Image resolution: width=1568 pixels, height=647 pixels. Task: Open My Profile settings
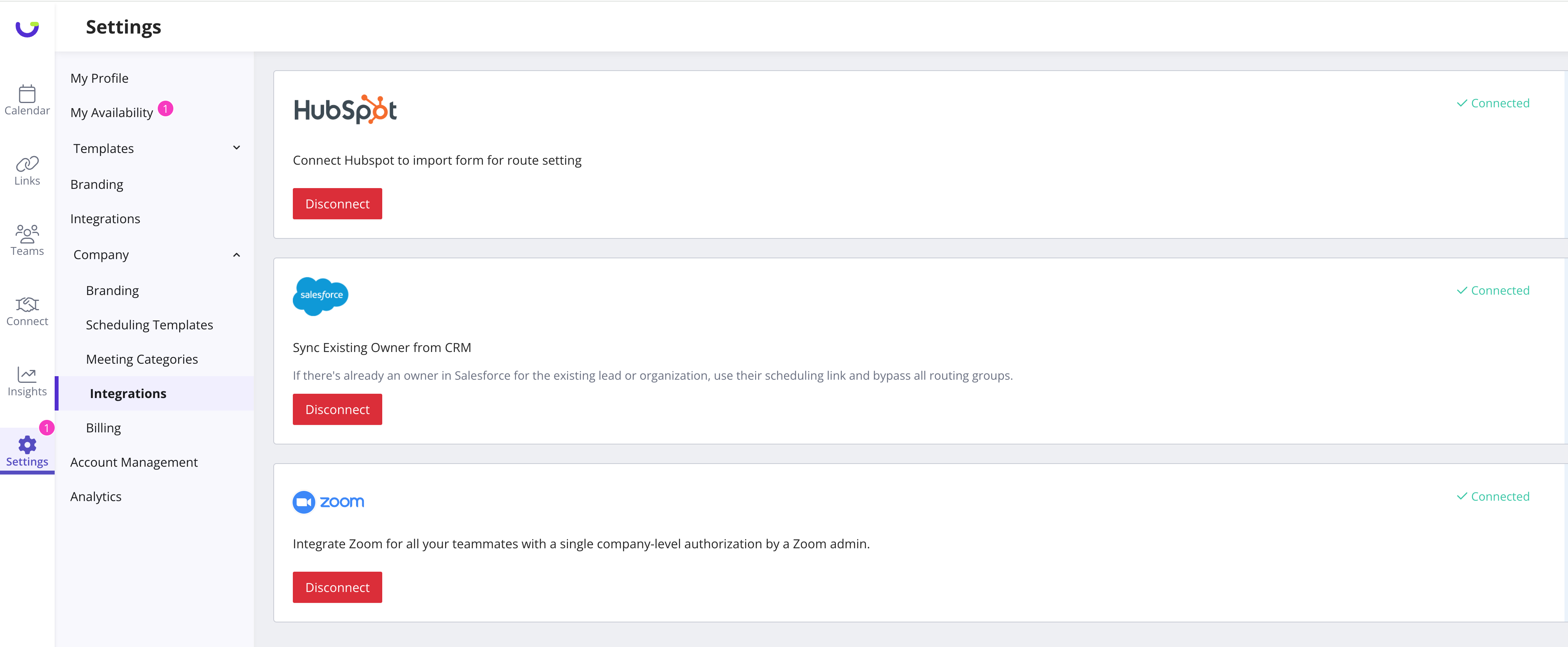click(99, 78)
